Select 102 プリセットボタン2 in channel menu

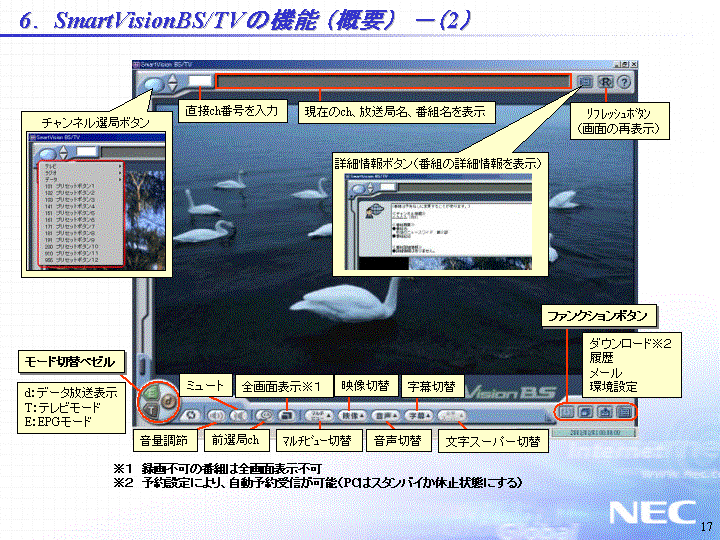tap(82, 193)
